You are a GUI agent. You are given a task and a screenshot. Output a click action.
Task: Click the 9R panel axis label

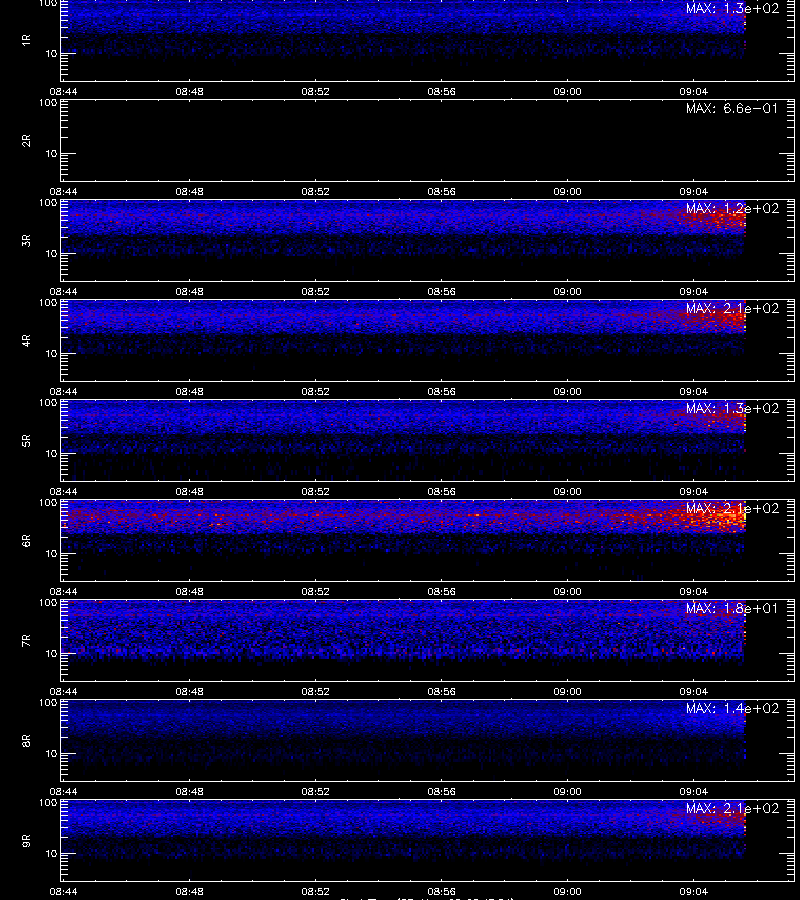tap(26, 840)
